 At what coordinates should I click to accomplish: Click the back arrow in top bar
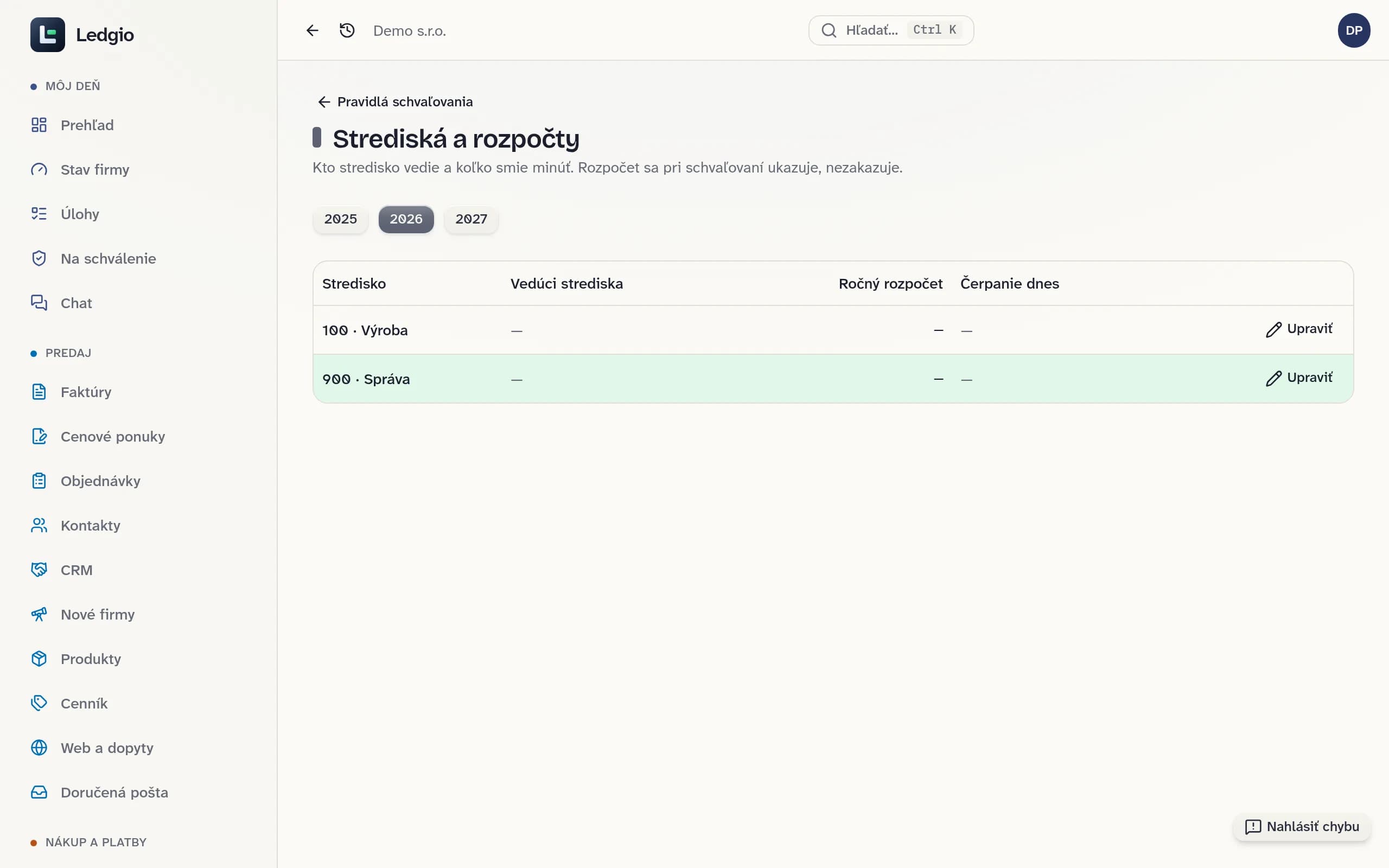(x=312, y=30)
